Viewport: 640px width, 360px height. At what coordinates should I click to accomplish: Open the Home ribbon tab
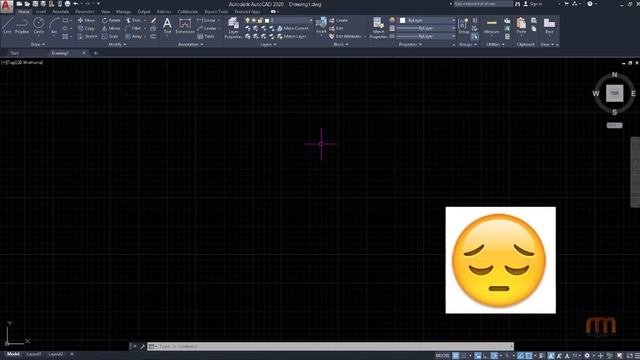pyautogui.click(x=24, y=11)
